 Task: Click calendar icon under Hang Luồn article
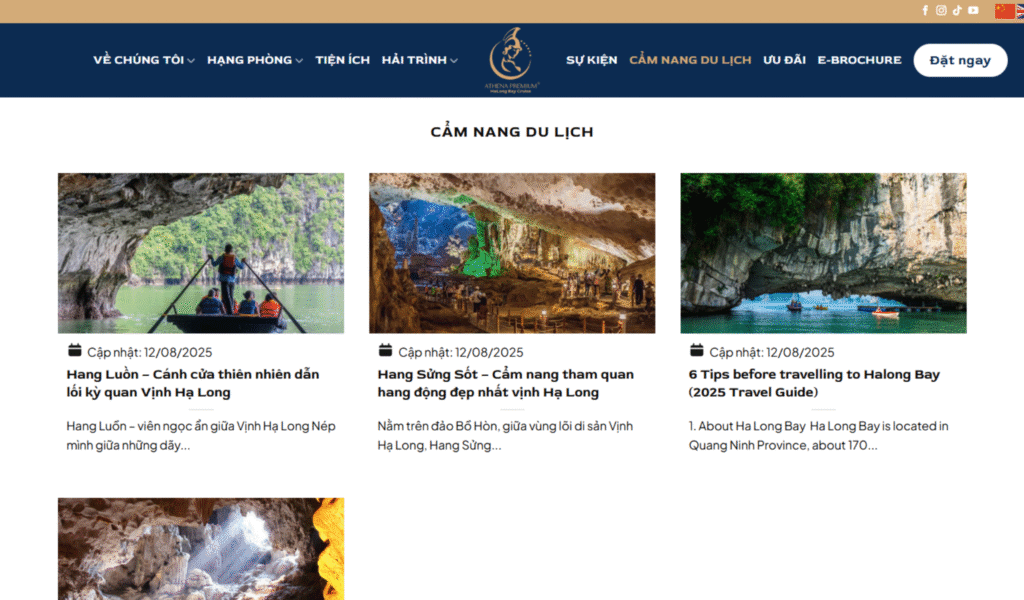pyautogui.click(x=74, y=351)
